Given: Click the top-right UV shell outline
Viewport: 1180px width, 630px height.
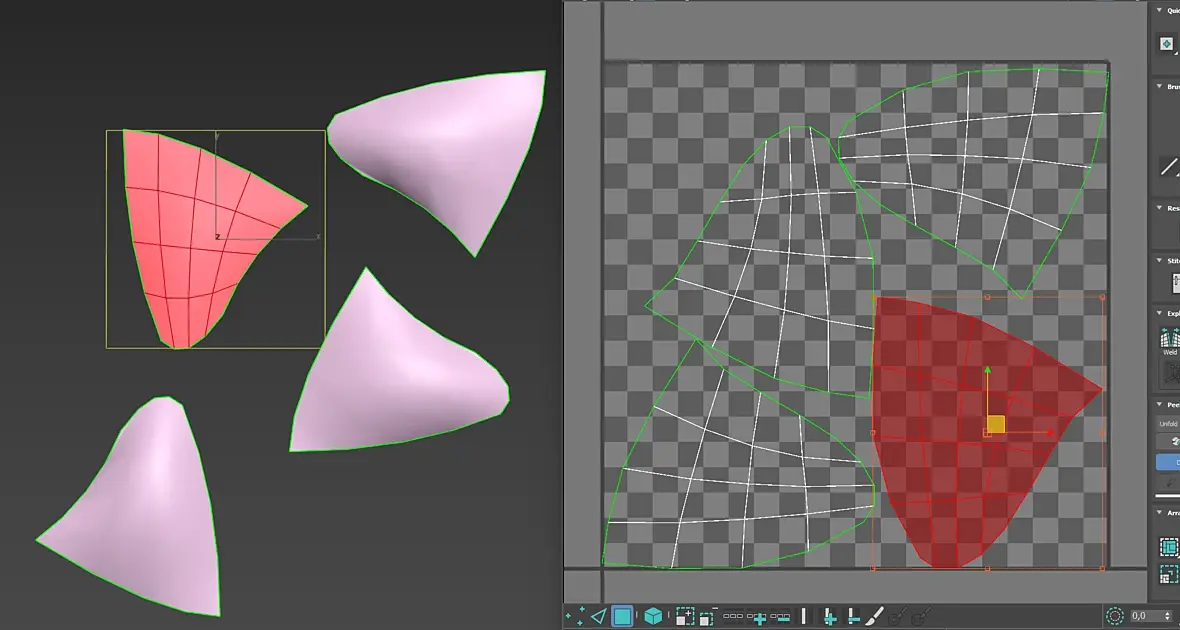Looking at the screenshot, I should pyautogui.click(x=978, y=166).
